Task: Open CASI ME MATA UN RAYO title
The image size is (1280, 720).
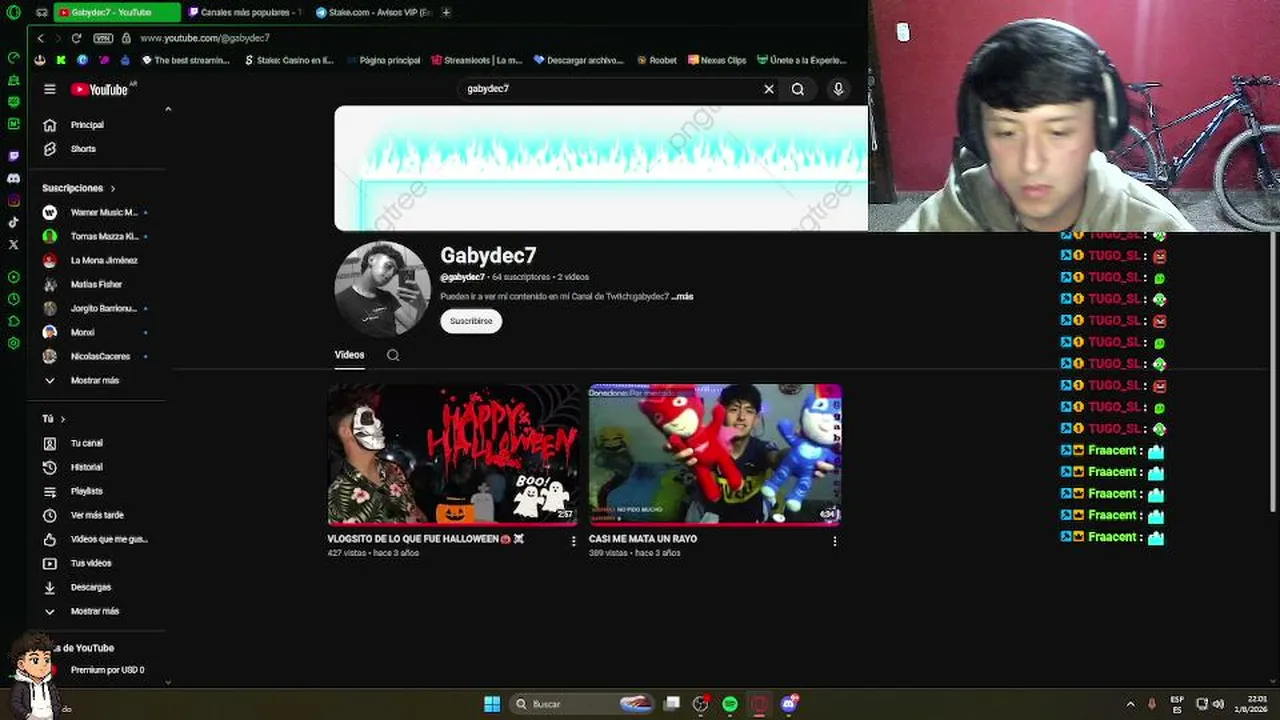Action: pos(643,539)
